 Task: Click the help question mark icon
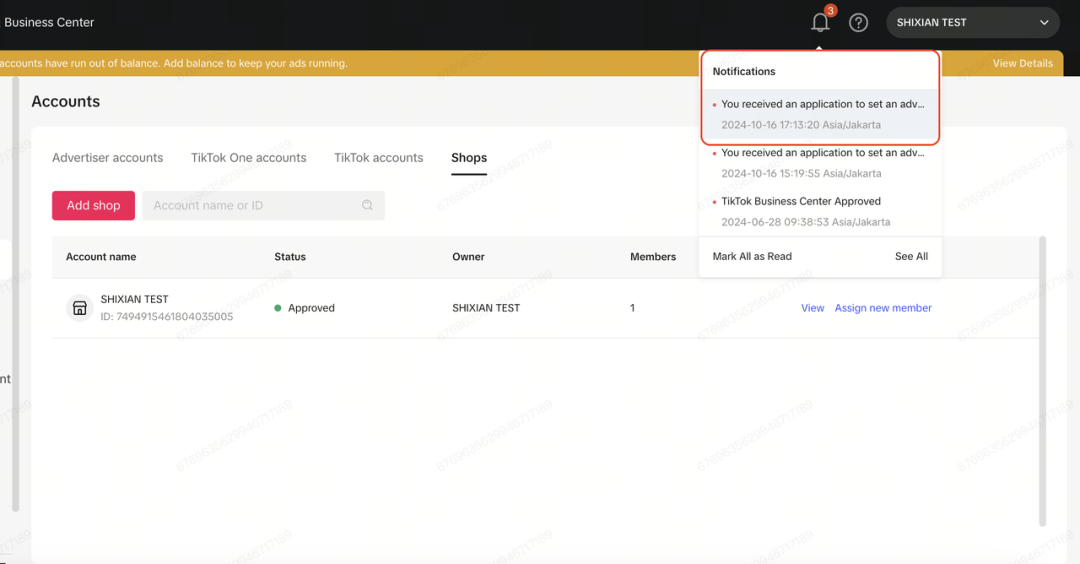click(858, 23)
